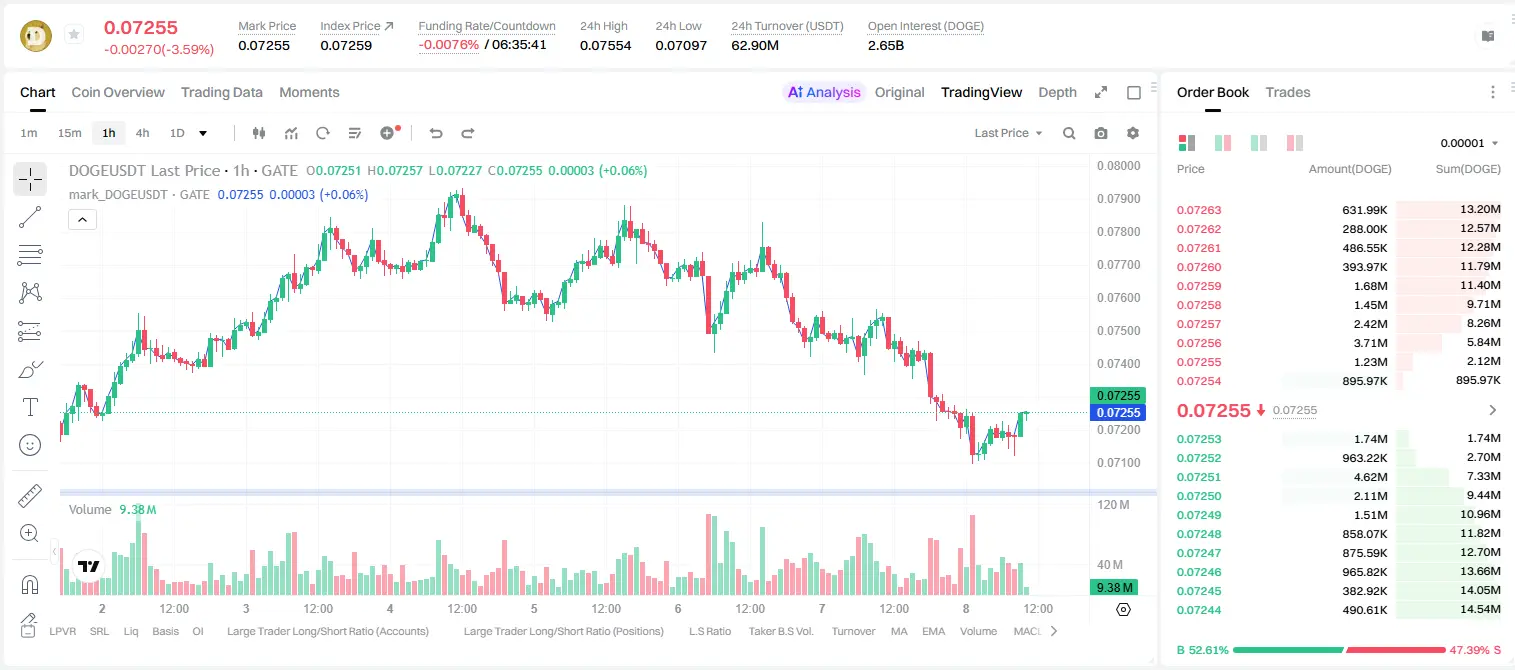Open the Coin Overview tab

118,92
